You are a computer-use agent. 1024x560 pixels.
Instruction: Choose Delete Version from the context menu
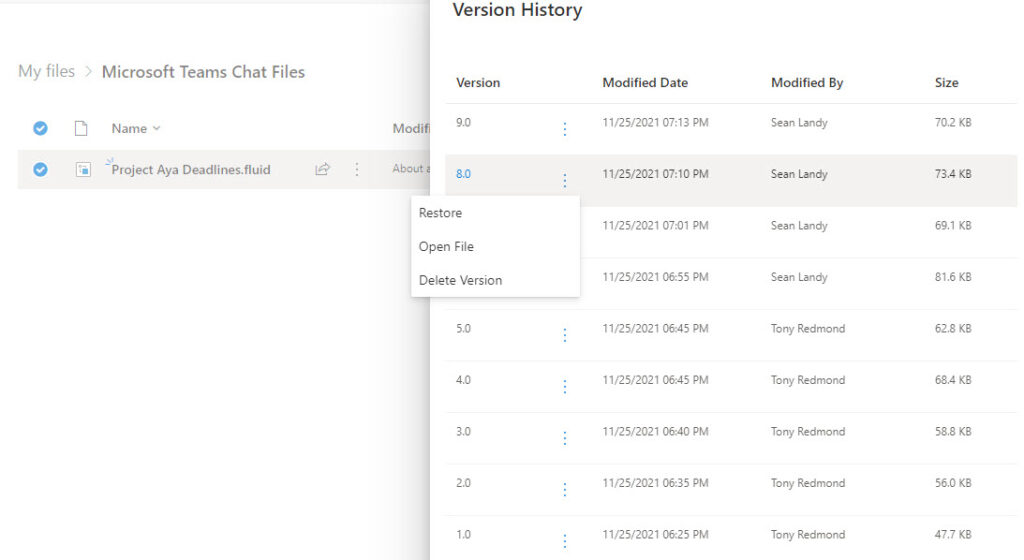[460, 280]
